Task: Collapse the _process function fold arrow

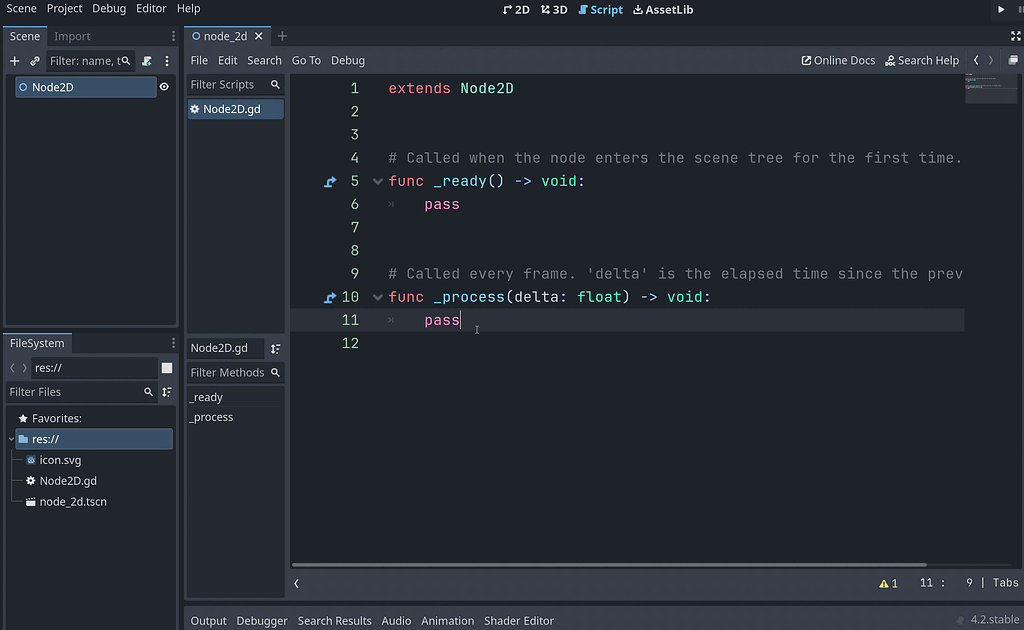Action: pyautogui.click(x=377, y=296)
